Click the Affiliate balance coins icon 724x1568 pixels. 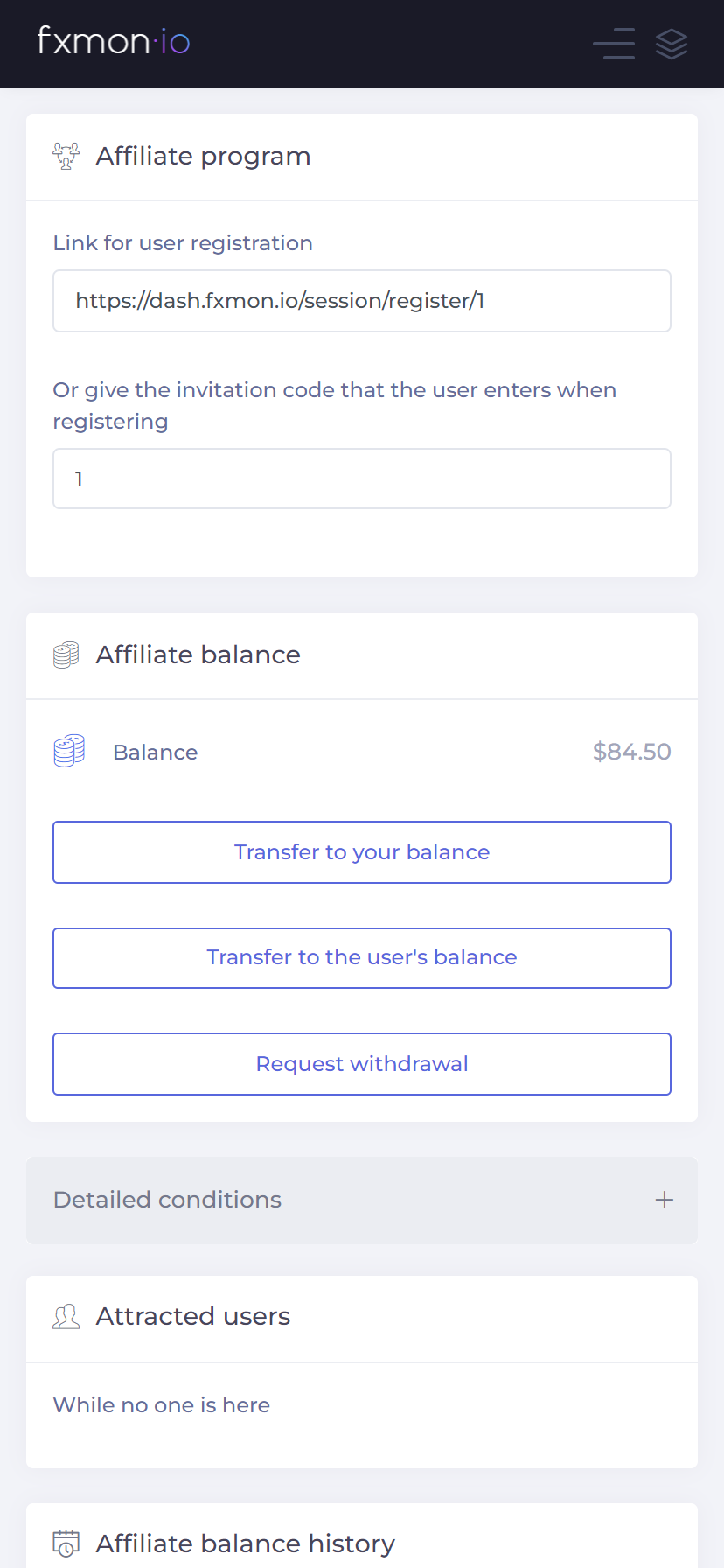click(x=66, y=654)
